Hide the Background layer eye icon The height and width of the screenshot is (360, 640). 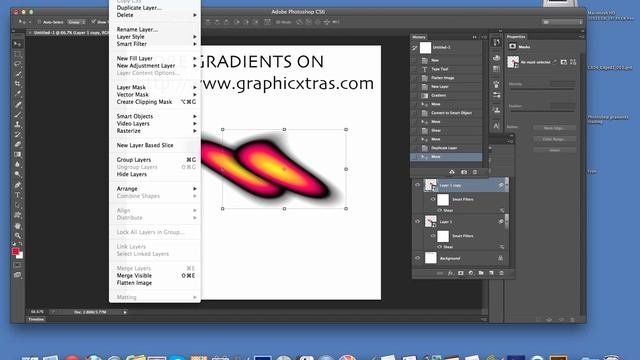[417, 258]
